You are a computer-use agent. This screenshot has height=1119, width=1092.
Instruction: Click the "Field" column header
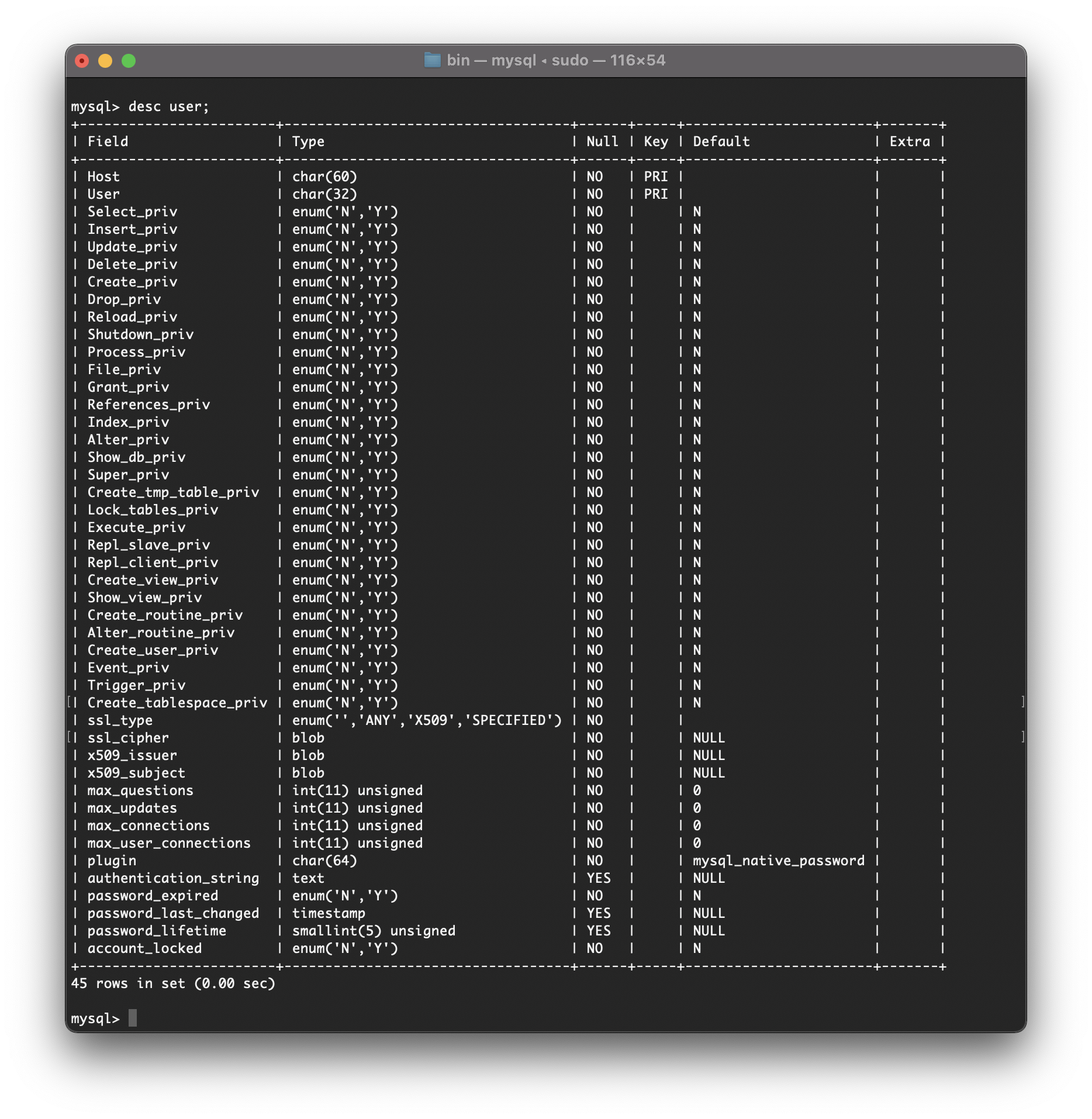(x=108, y=141)
